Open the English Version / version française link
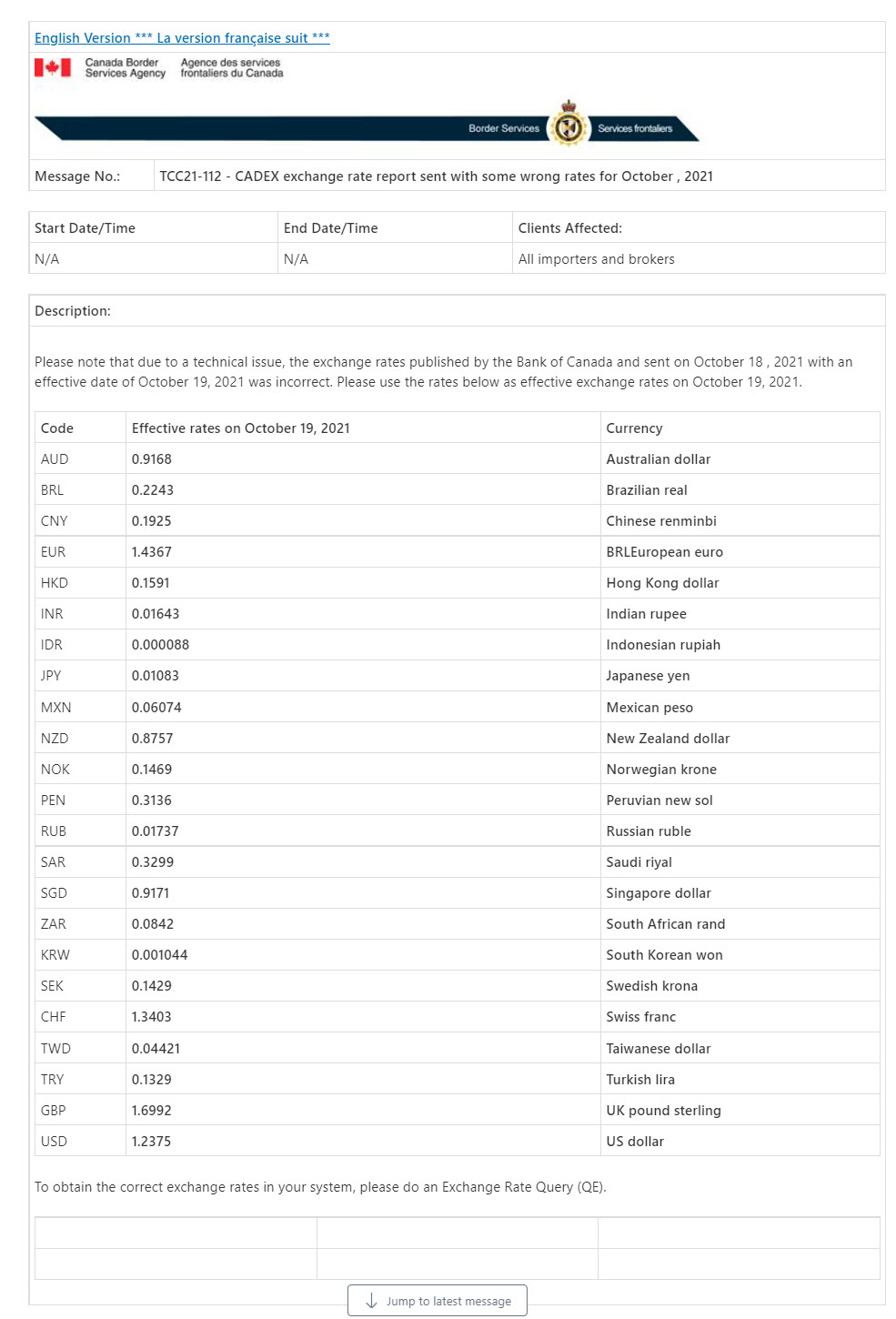This screenshot has width=896, height=1319. (x=182, y=38)
